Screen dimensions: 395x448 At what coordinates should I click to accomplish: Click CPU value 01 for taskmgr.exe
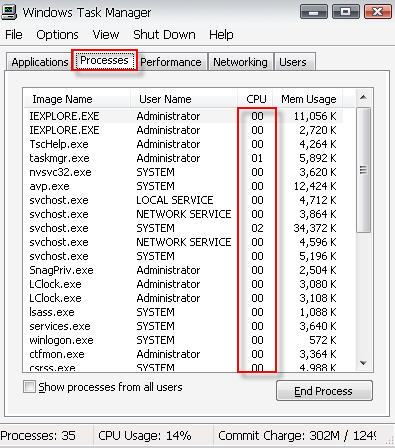257,158
